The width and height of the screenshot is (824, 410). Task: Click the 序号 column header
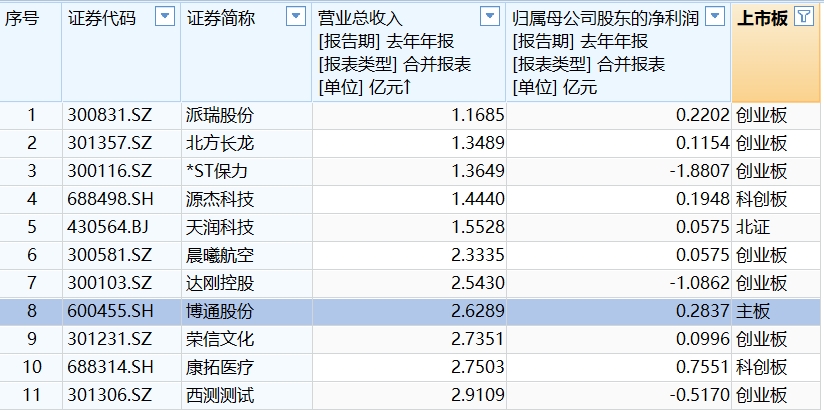click(22, 19)
